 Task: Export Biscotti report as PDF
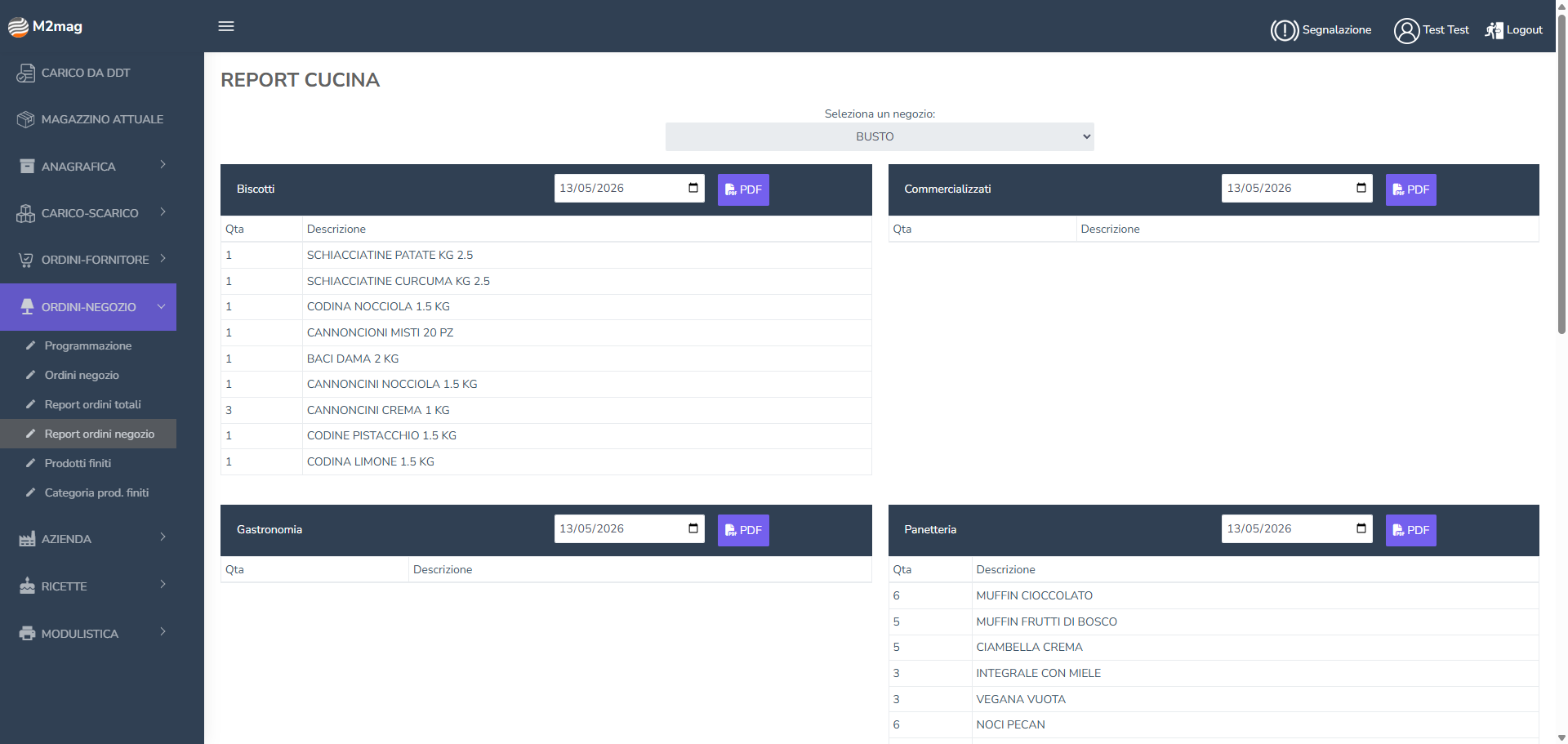(743, 189)
